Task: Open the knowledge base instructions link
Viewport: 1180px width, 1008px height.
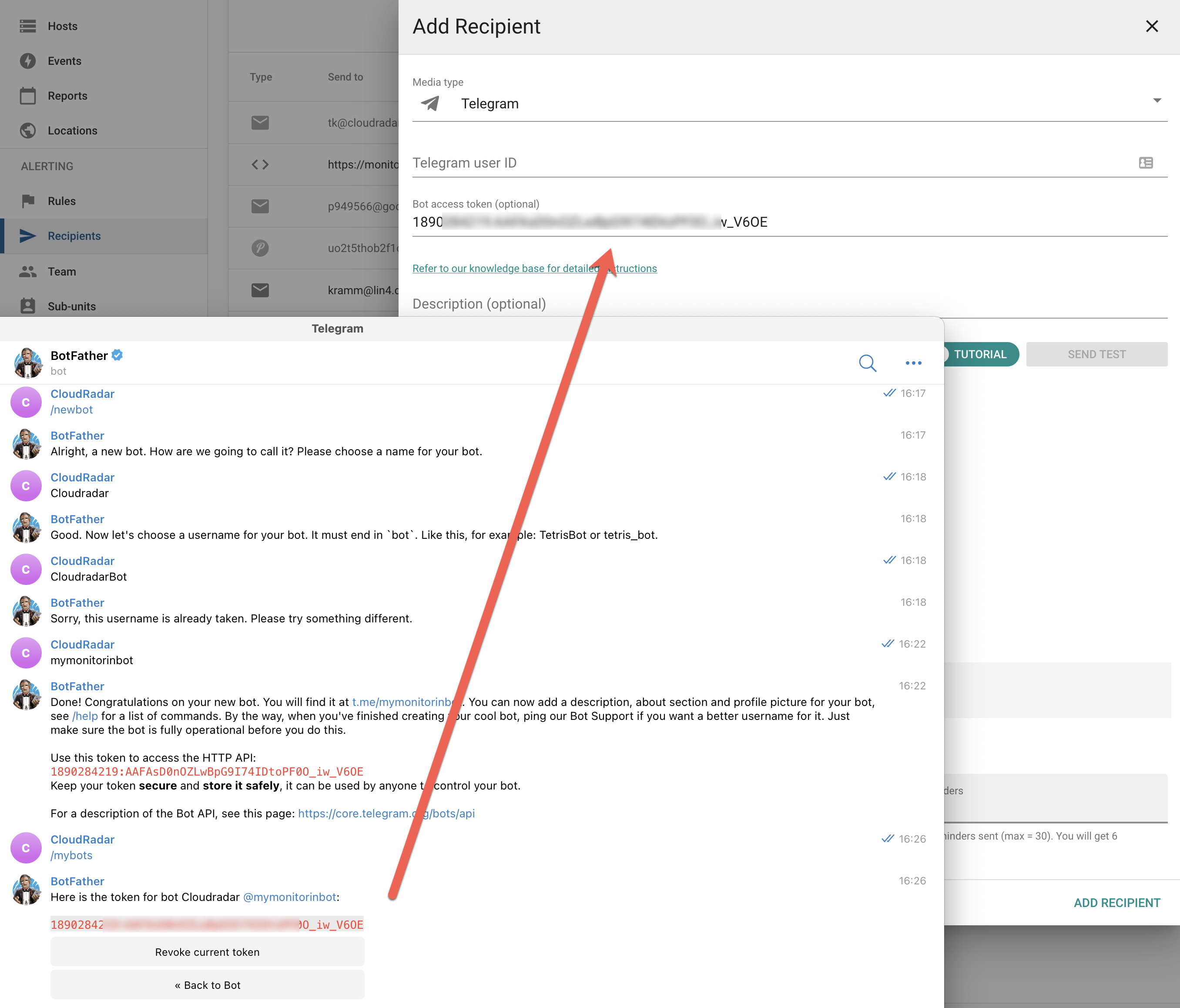Action: pos(534,269)
